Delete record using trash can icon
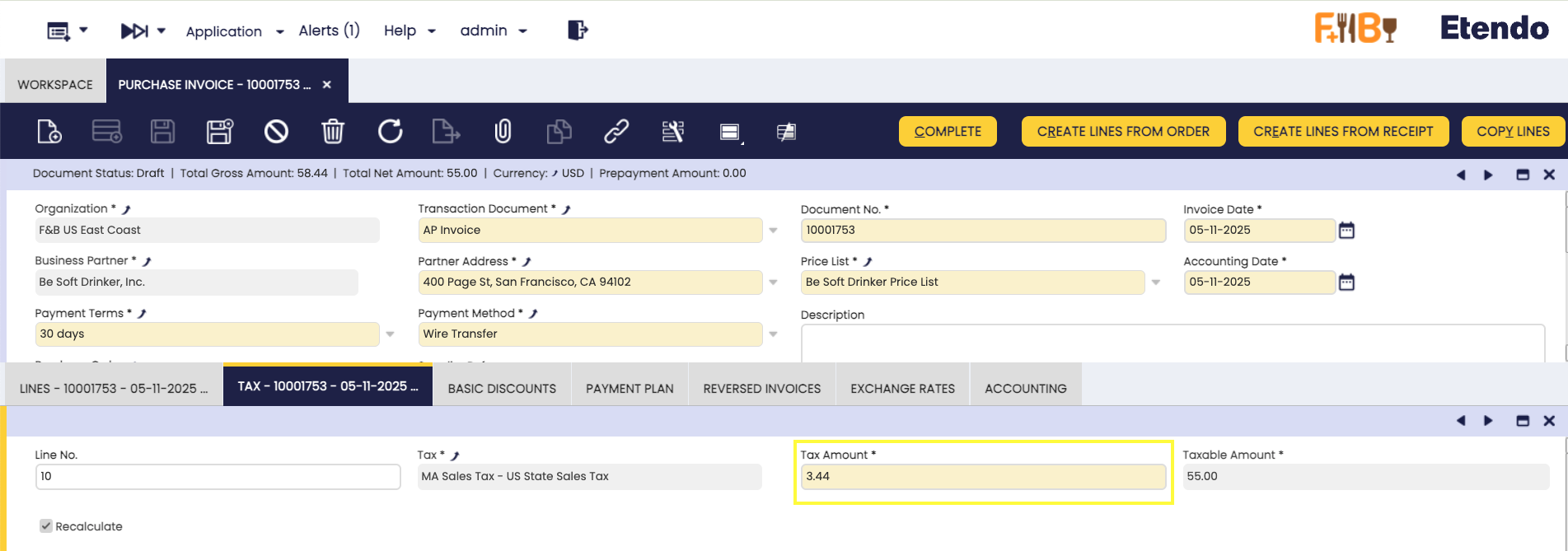Screen dimensions: 1568x551 click(333, 132)
